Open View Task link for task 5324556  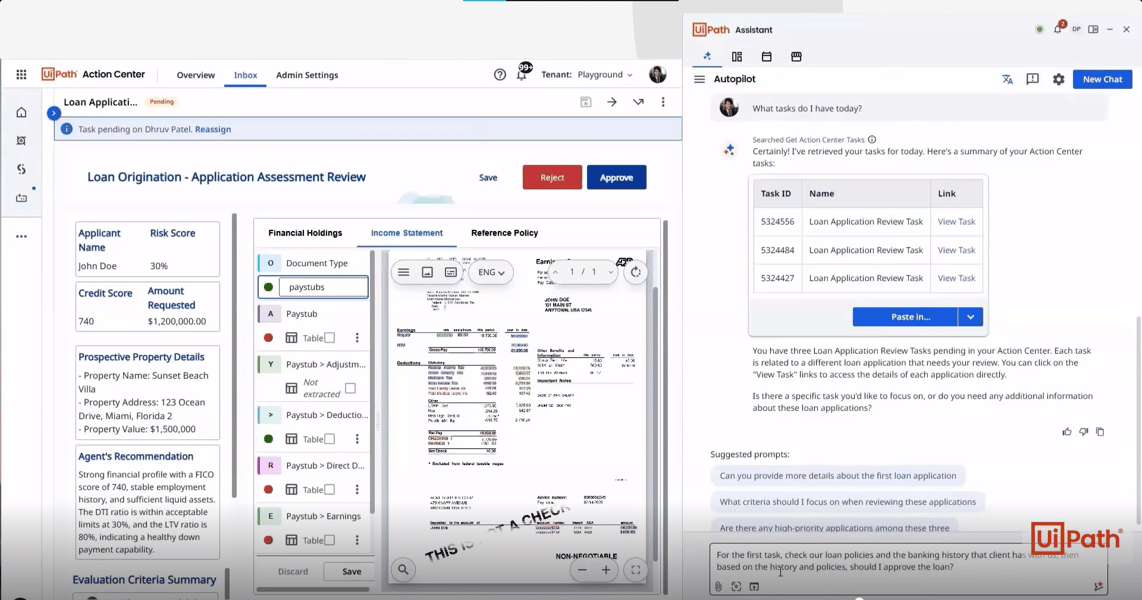click(956, 221)
